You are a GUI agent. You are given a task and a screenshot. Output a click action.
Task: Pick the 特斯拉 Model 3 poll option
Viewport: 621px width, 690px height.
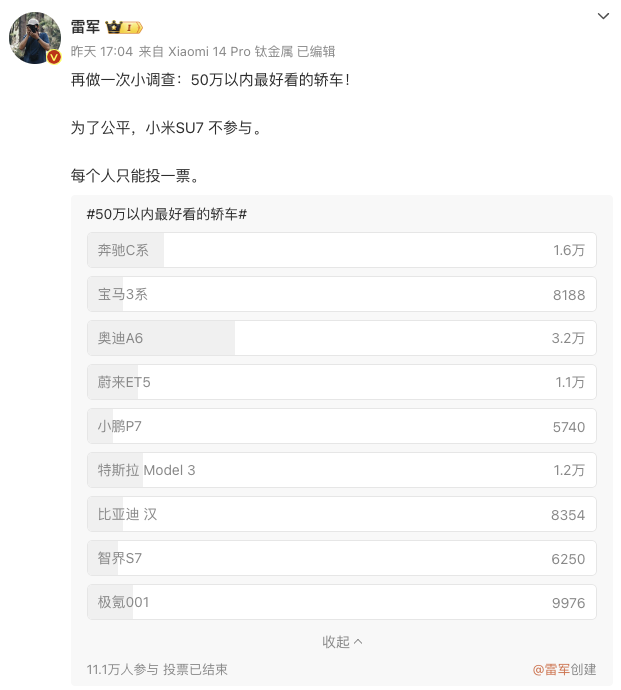point(342,470)
